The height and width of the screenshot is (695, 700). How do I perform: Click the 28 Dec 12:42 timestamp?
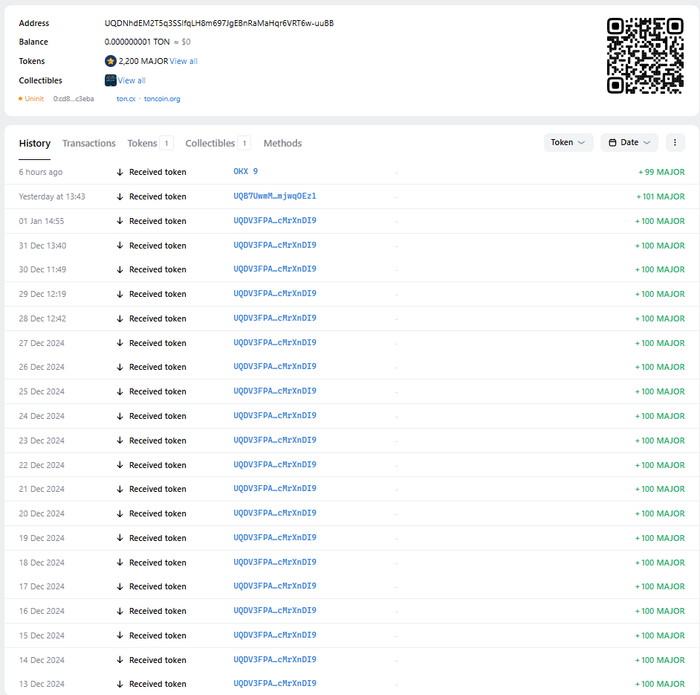pos(42,319)
